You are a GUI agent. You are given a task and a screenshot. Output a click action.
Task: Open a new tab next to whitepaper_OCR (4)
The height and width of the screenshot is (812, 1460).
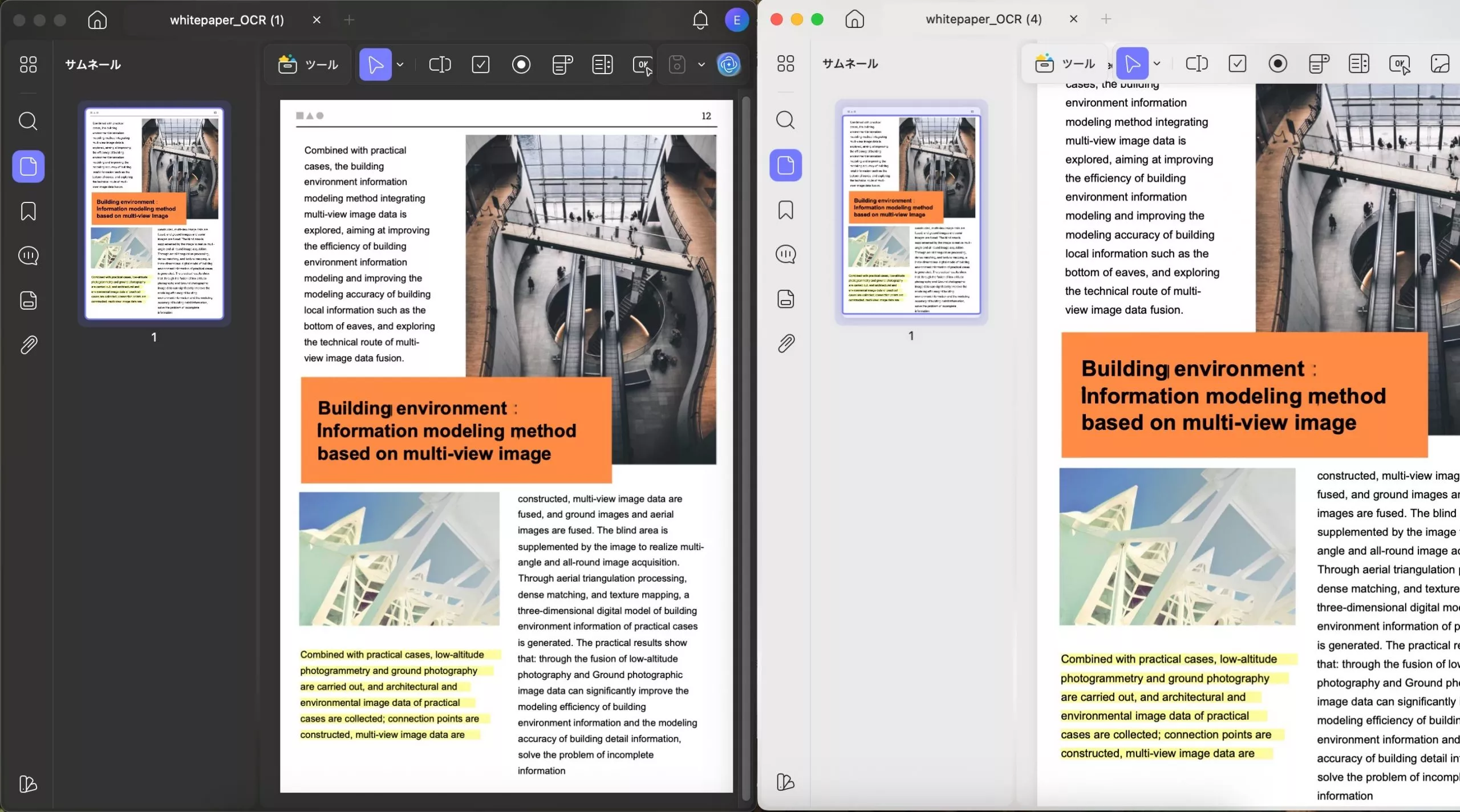1106,19
